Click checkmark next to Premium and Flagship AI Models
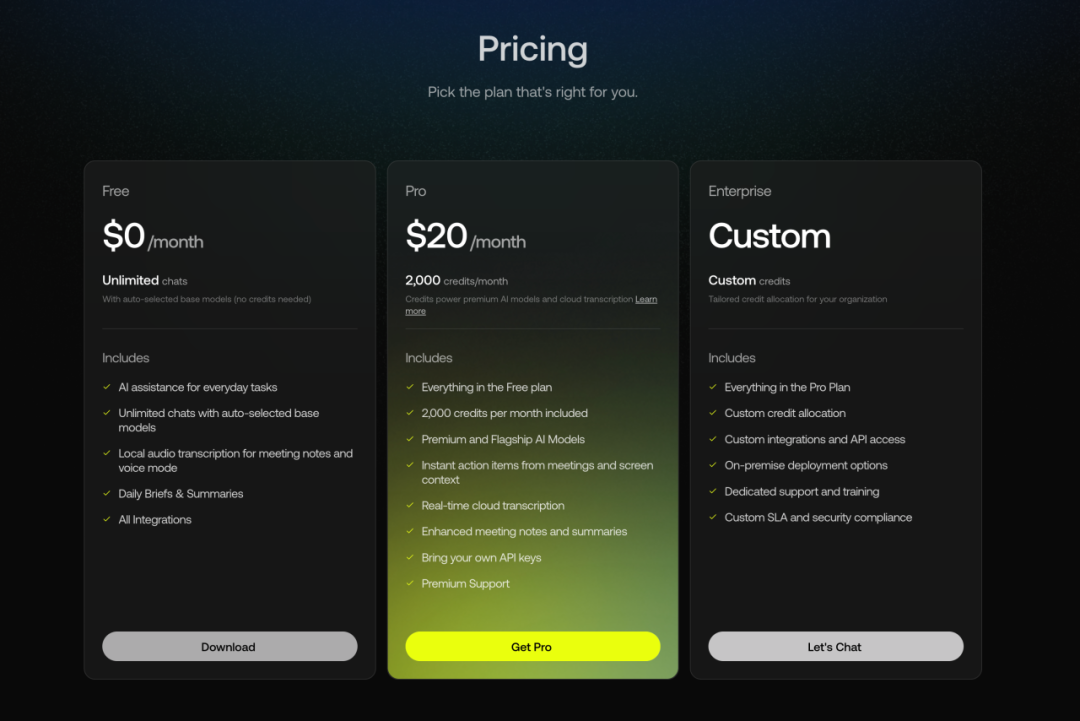The height and width of the screenshot is (721, 1080). (x=410, y=440)
